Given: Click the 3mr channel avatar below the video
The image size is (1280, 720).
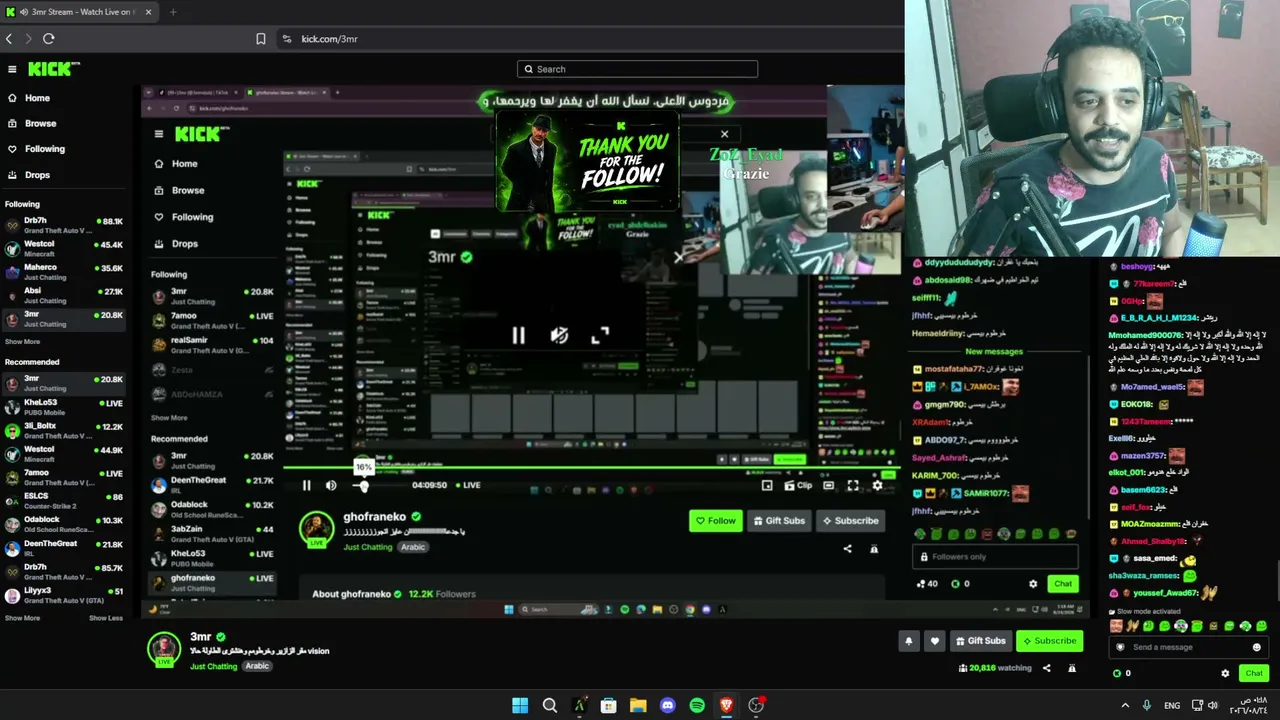Looking at the screenshot, I should click(164, 648).
